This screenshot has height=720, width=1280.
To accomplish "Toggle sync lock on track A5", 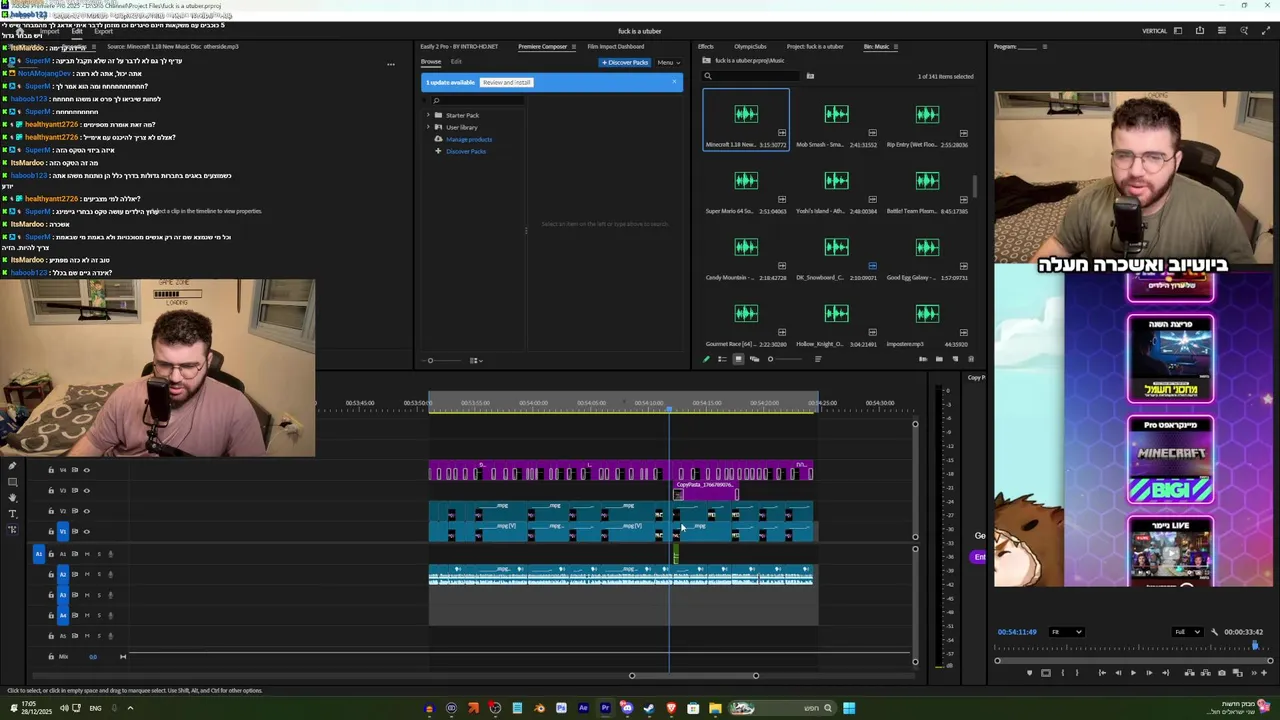I will click(75, 636).
